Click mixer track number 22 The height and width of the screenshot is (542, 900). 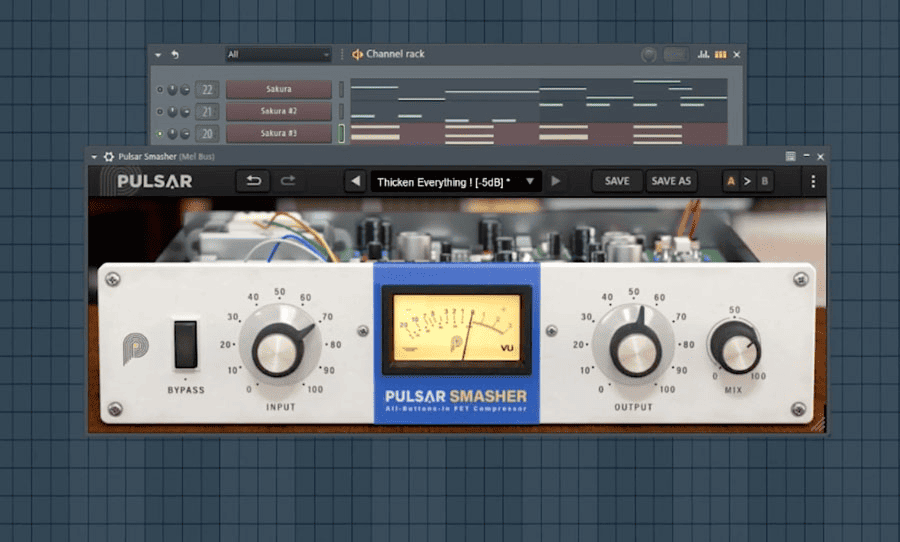tap(207, 90)
